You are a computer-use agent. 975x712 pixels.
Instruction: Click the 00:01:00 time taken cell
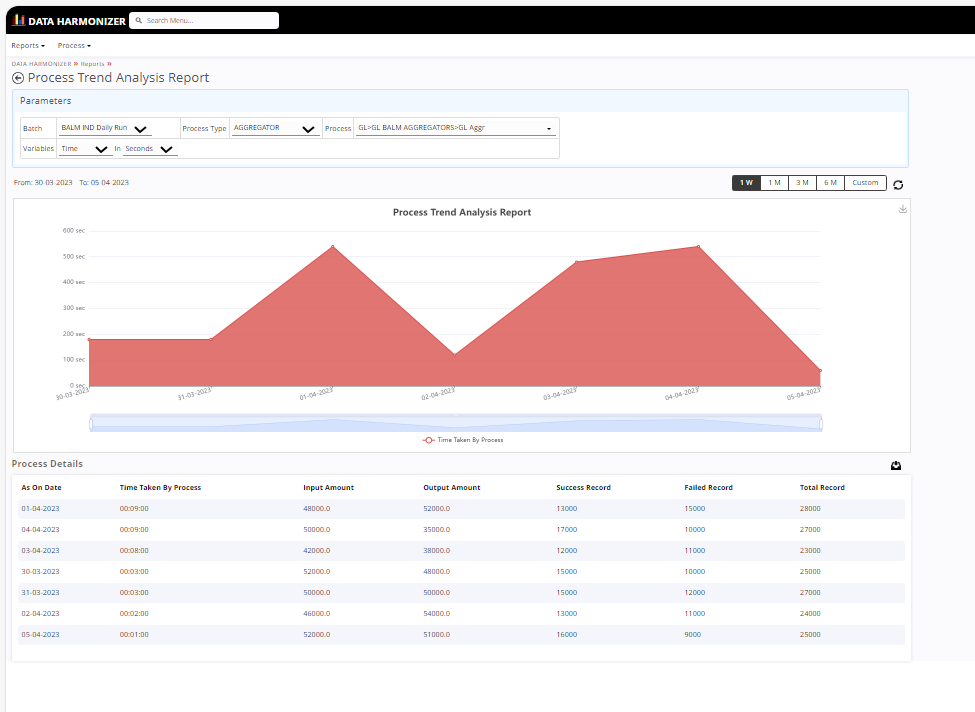134,634
